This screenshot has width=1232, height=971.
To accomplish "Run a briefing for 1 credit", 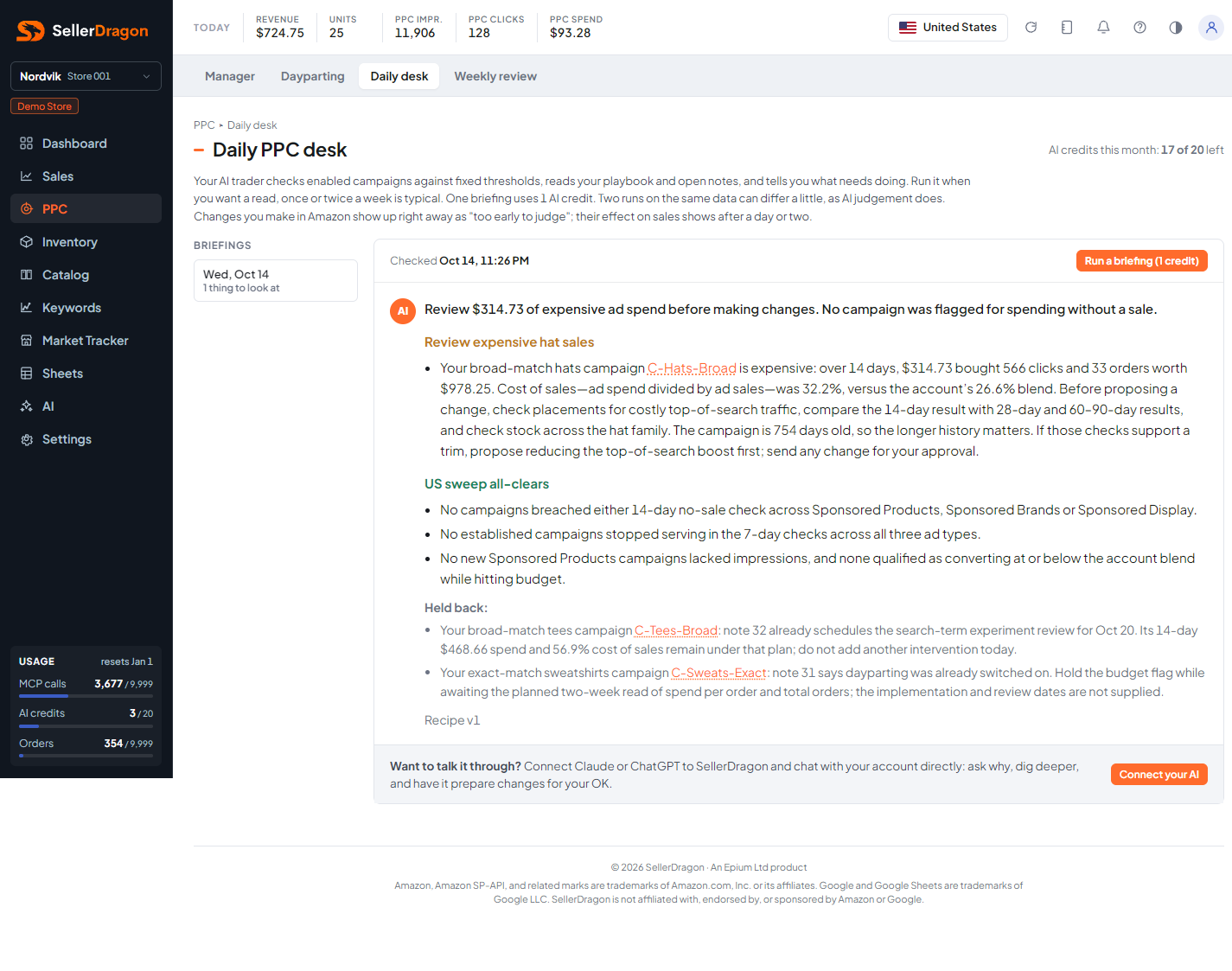I will [x=1141, y=261].
